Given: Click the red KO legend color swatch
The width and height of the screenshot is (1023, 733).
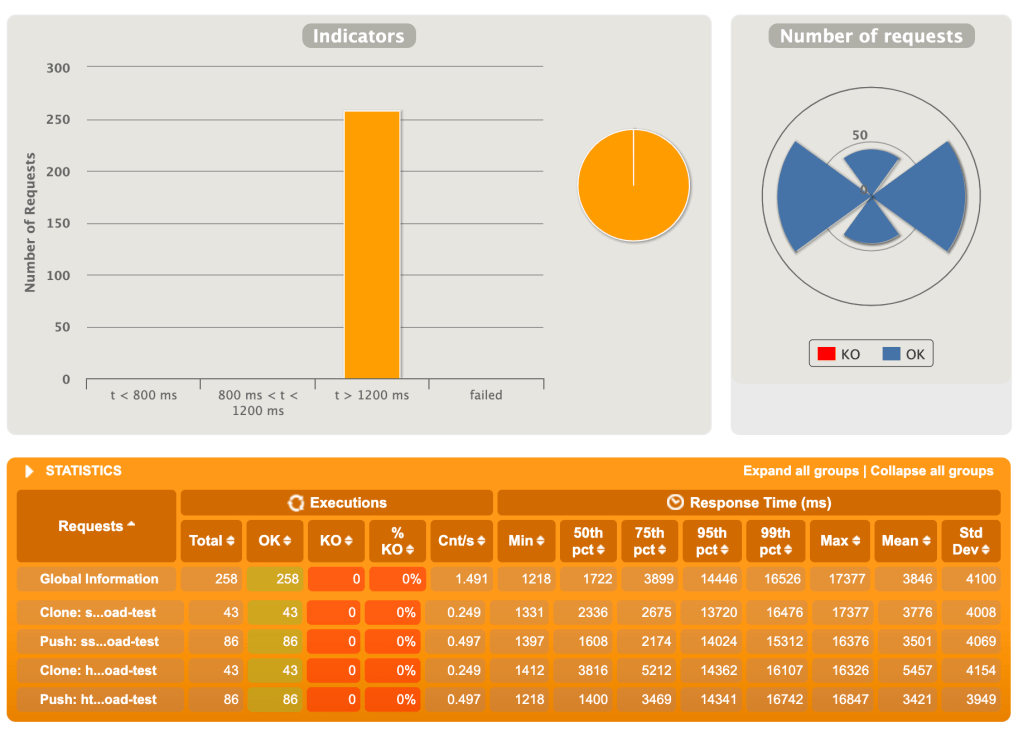Looking at the screenshot, I should tap(826, 355).
